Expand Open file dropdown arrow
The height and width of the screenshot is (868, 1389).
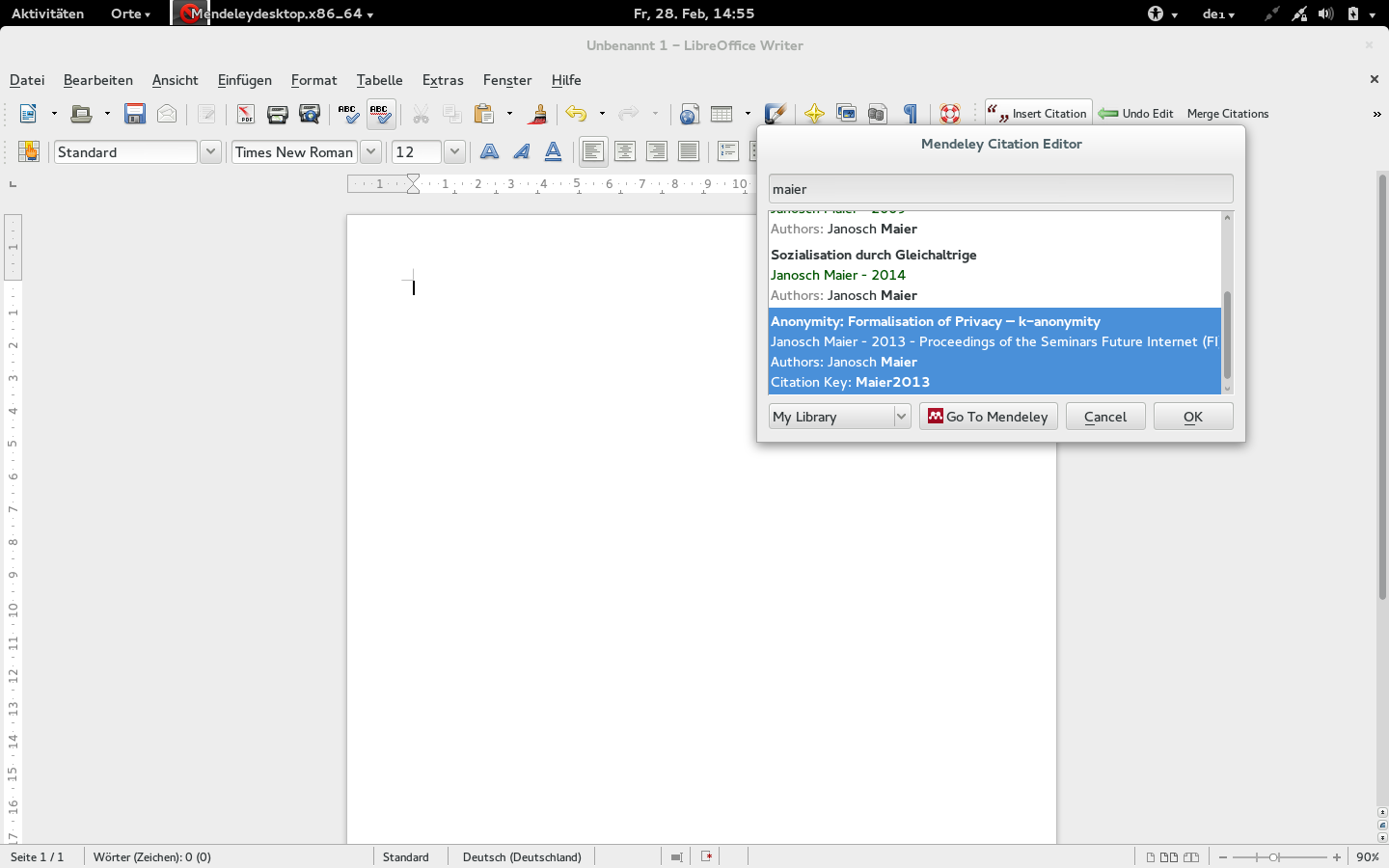coord(107,114)
